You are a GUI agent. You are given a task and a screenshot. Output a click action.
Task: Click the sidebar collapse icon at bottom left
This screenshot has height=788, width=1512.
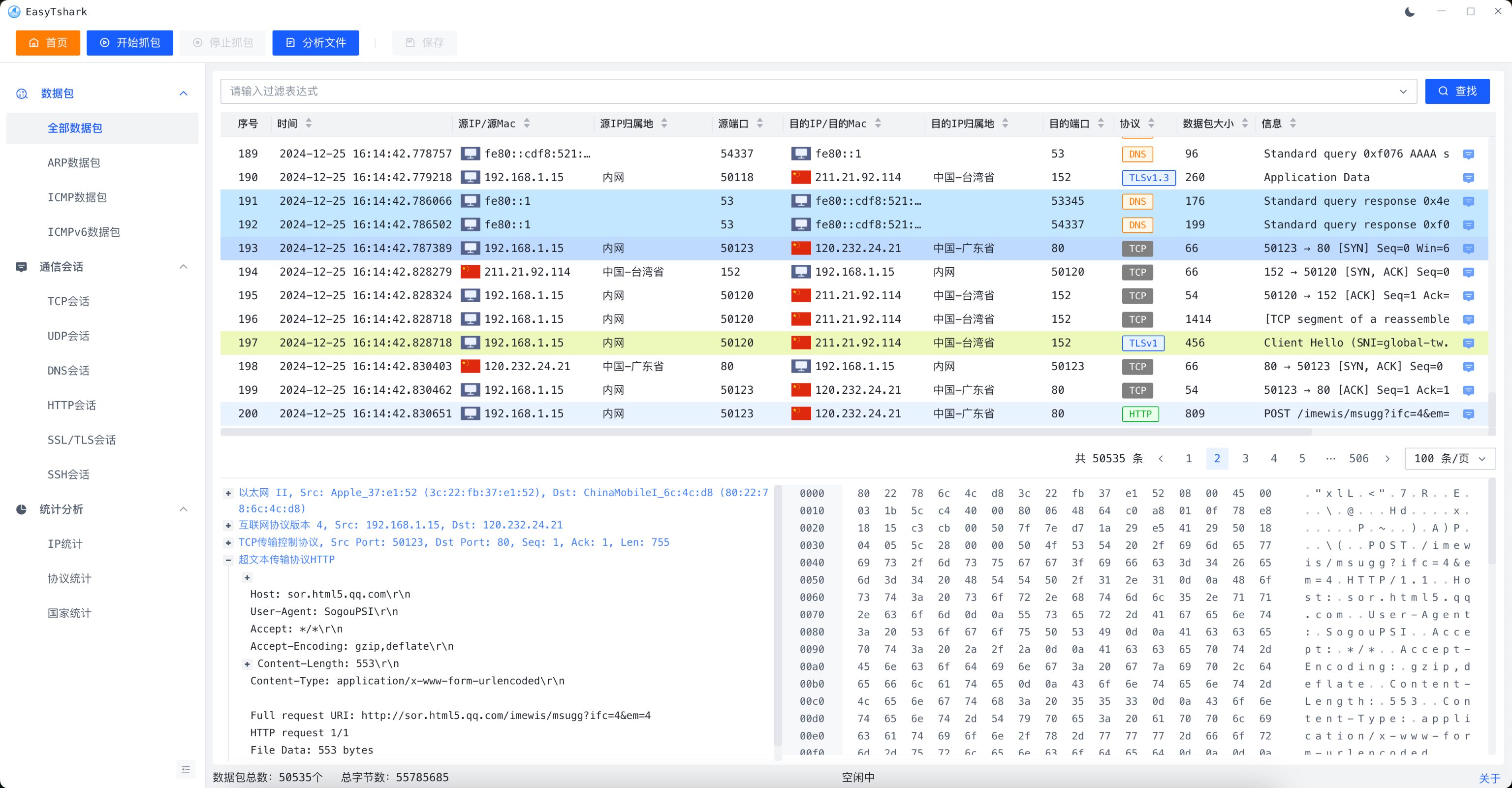tap(186, 769)
